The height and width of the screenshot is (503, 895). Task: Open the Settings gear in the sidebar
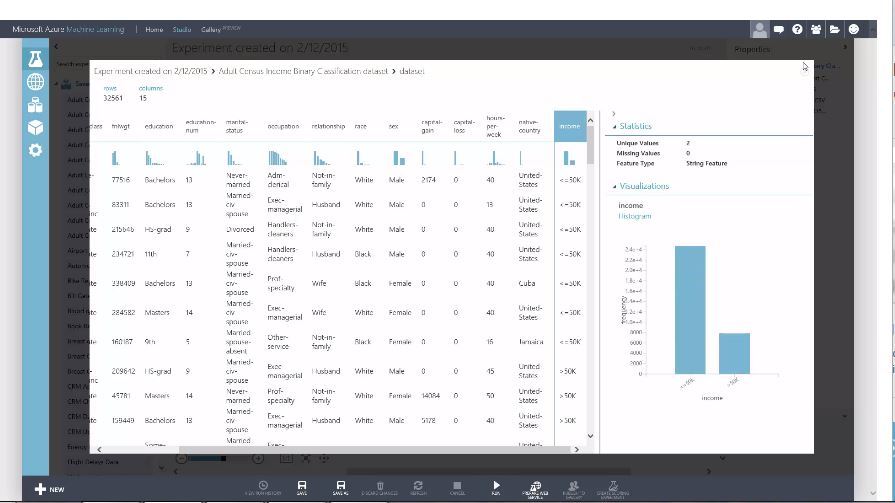click(35, 150)
